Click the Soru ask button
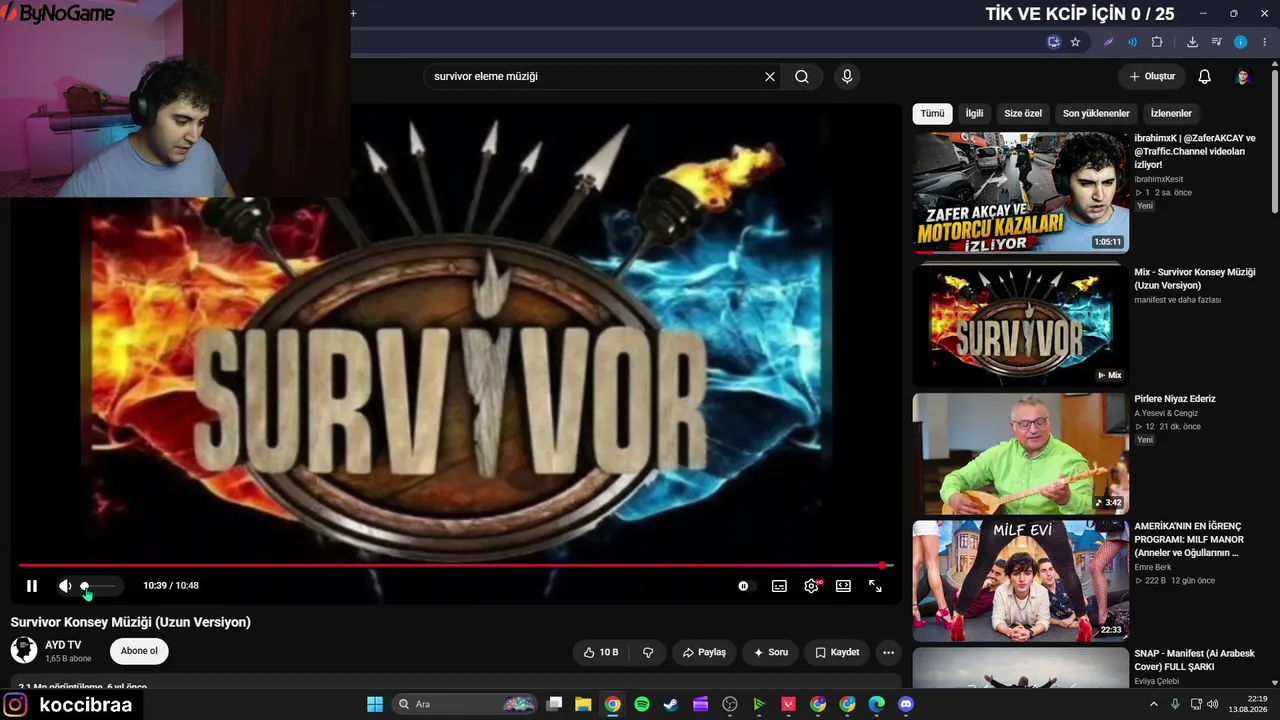1280x720 pixels. (770, 652)
